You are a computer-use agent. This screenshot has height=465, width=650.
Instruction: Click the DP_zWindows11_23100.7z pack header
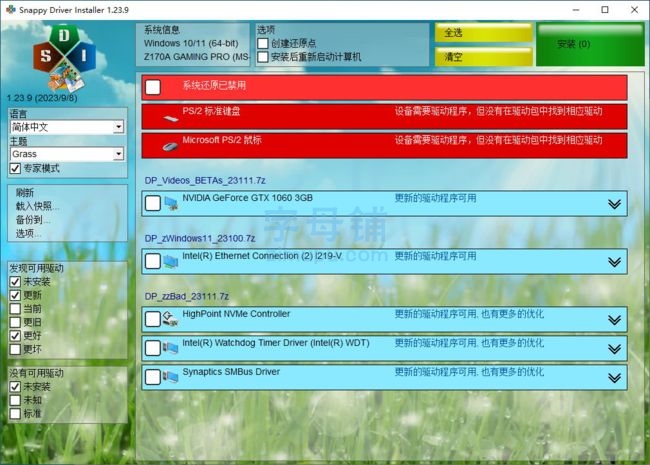[200, 239]
